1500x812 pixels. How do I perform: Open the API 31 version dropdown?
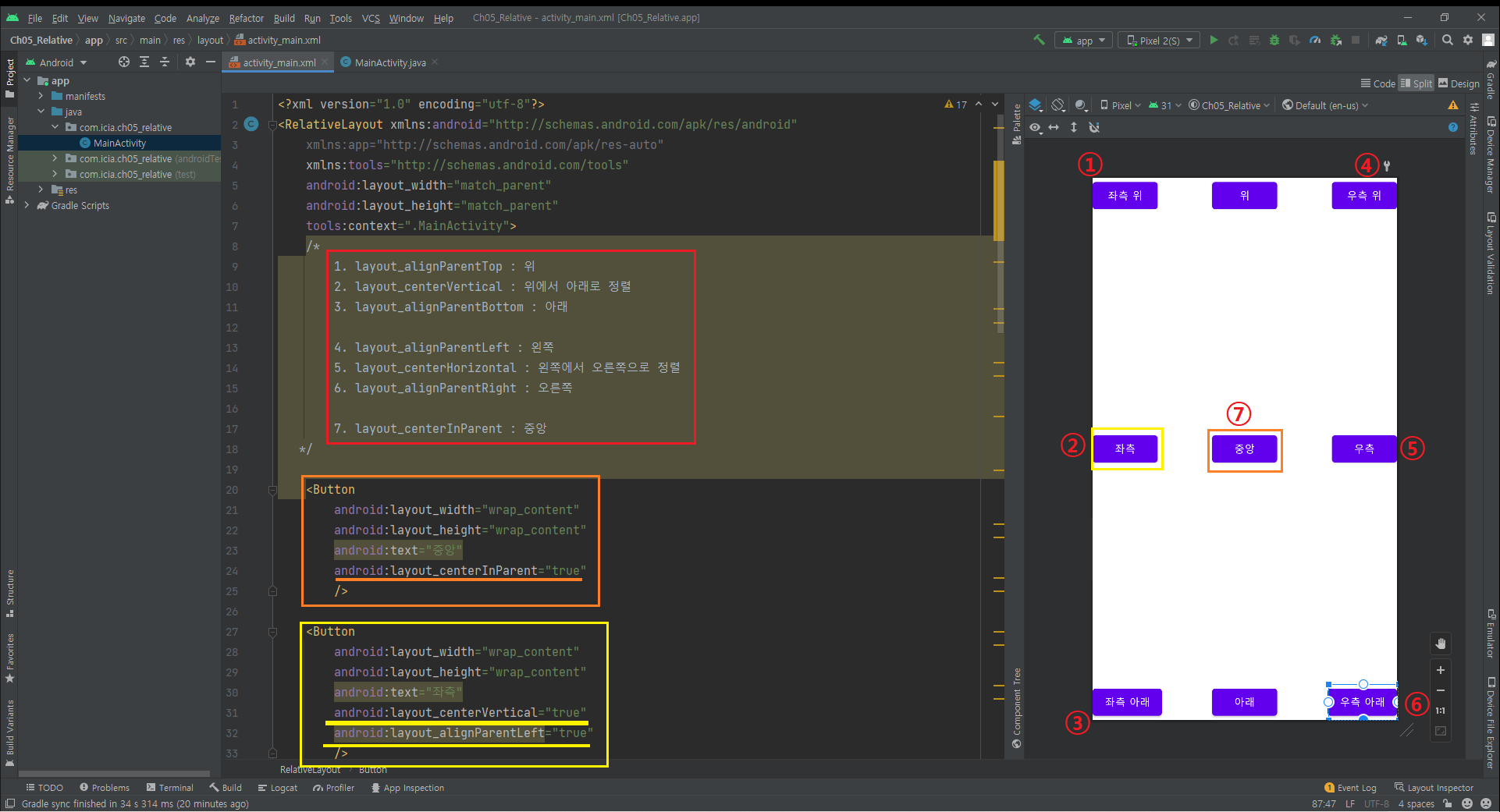(1165, 105)
